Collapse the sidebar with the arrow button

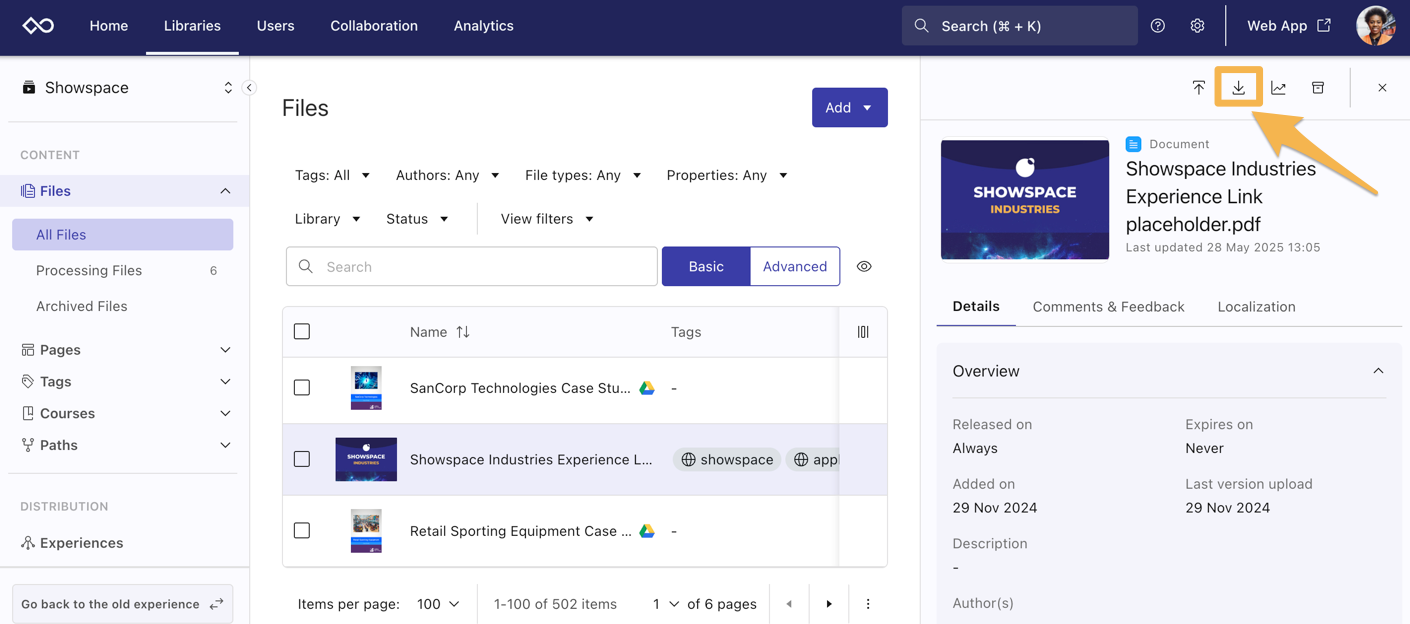tap(249, 88)
